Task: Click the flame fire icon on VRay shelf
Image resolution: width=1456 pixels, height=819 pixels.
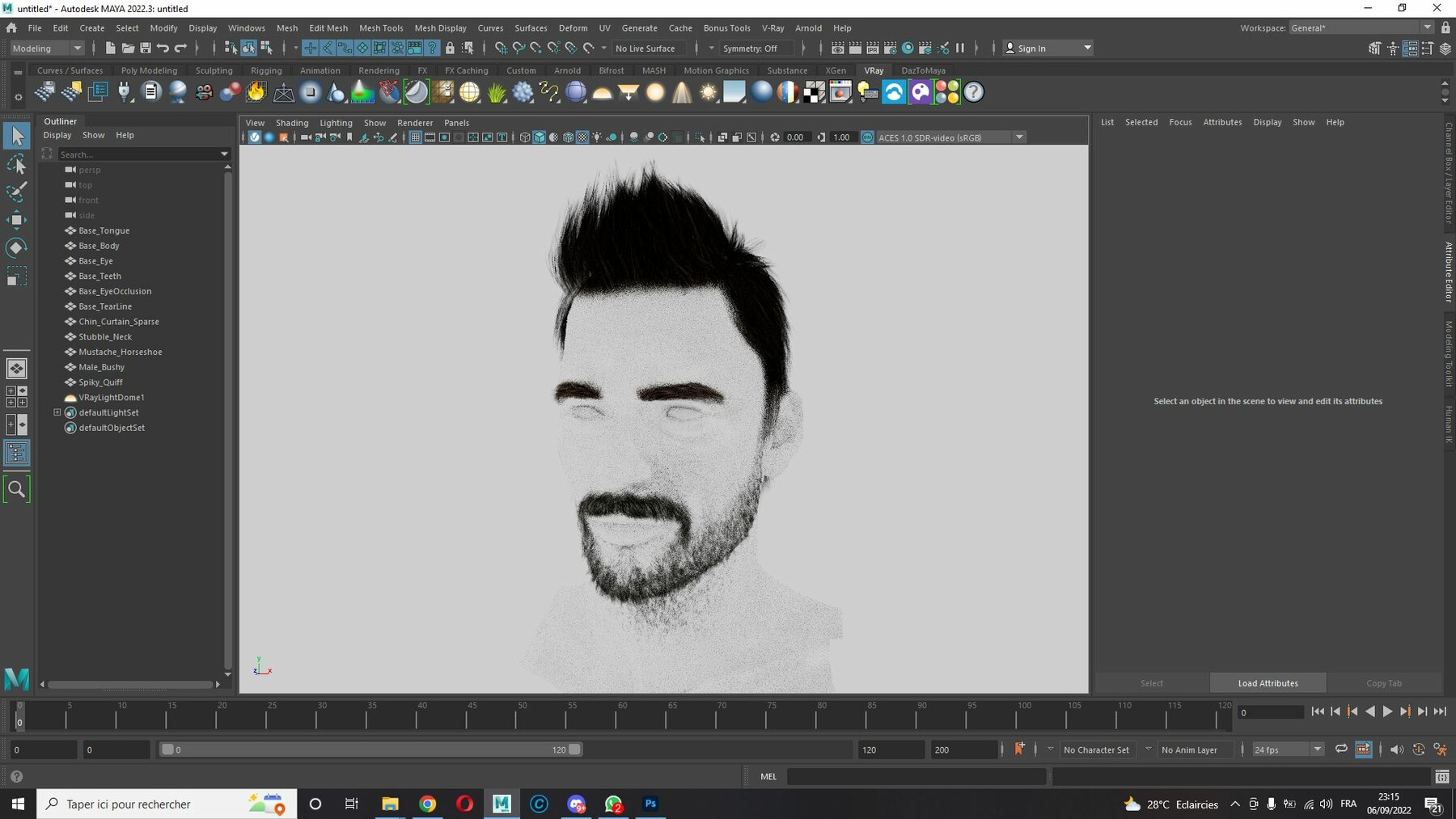Action: point(256,92)
